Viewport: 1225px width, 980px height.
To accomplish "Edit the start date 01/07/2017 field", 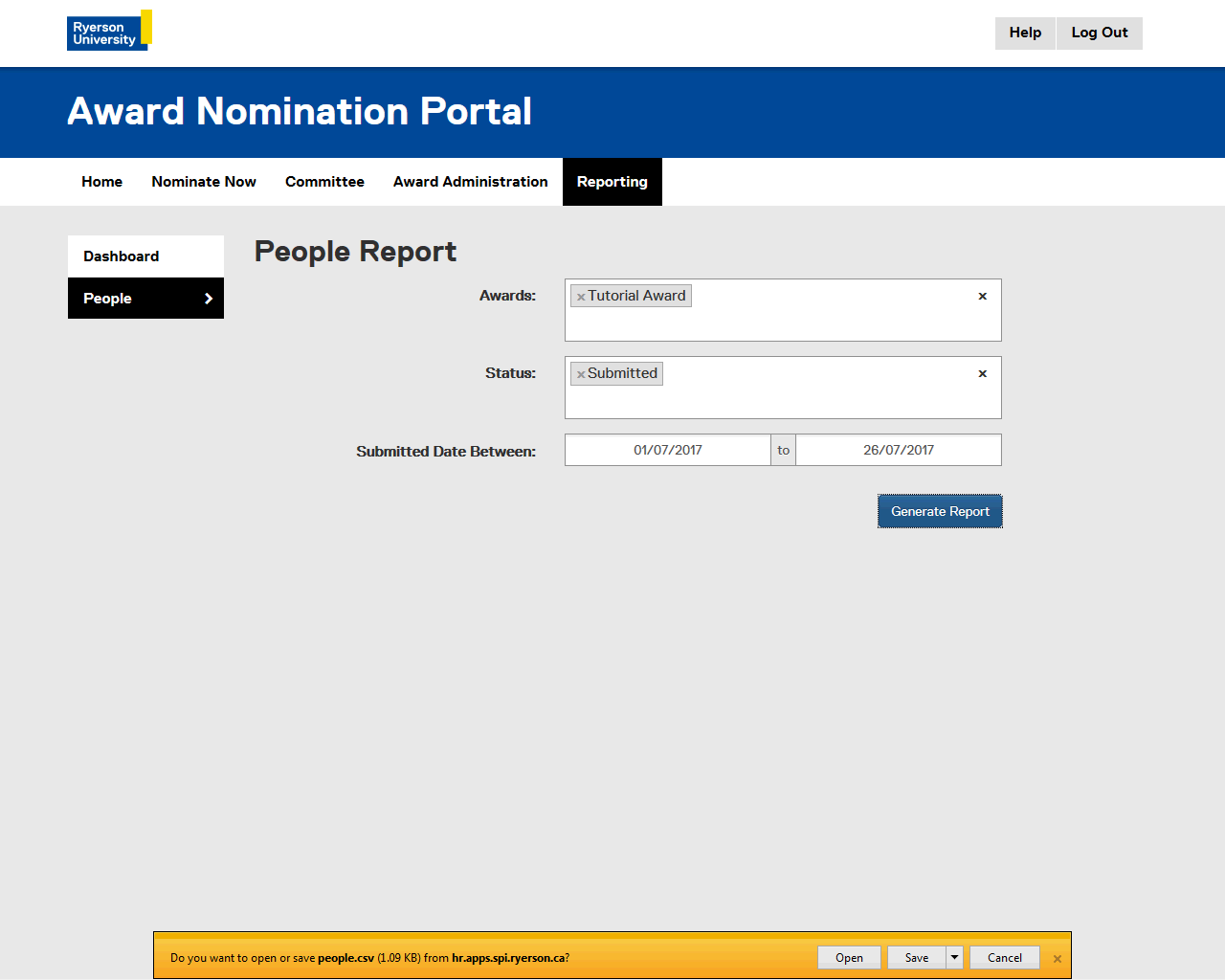I will 667,450.
